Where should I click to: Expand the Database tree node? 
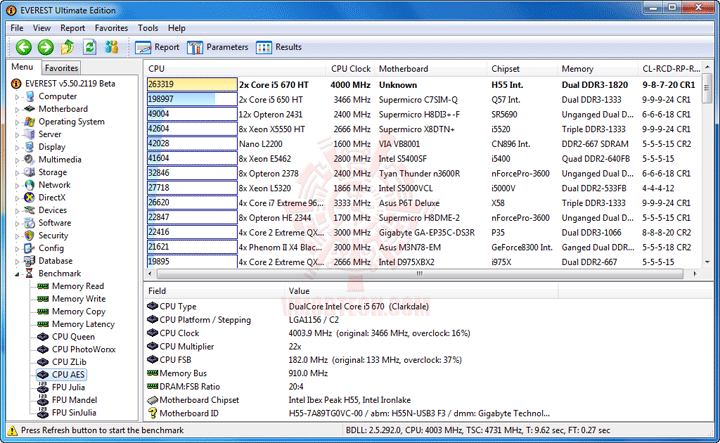coord(17,261)
